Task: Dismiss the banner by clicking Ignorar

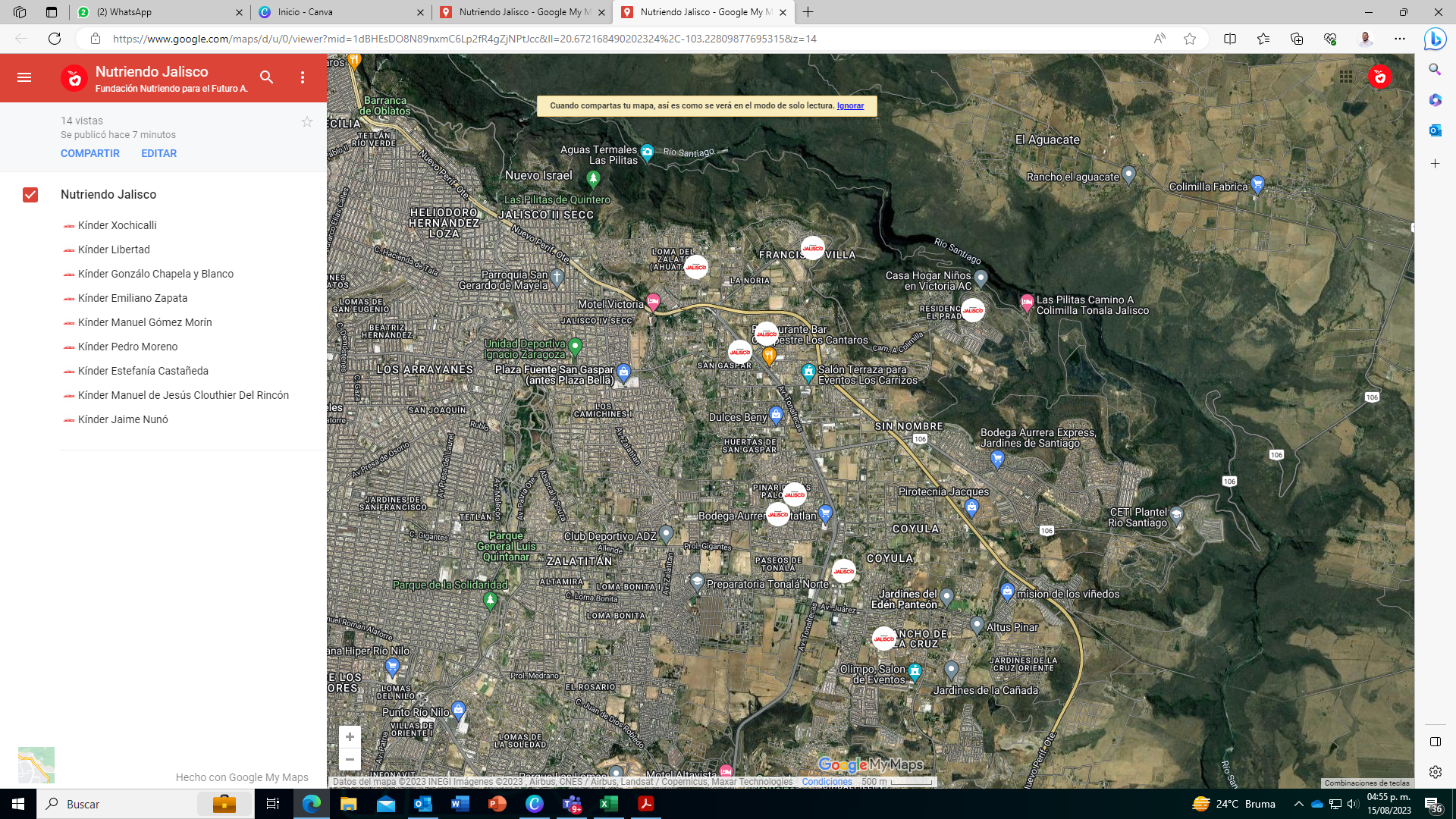Action: point(850,106)
